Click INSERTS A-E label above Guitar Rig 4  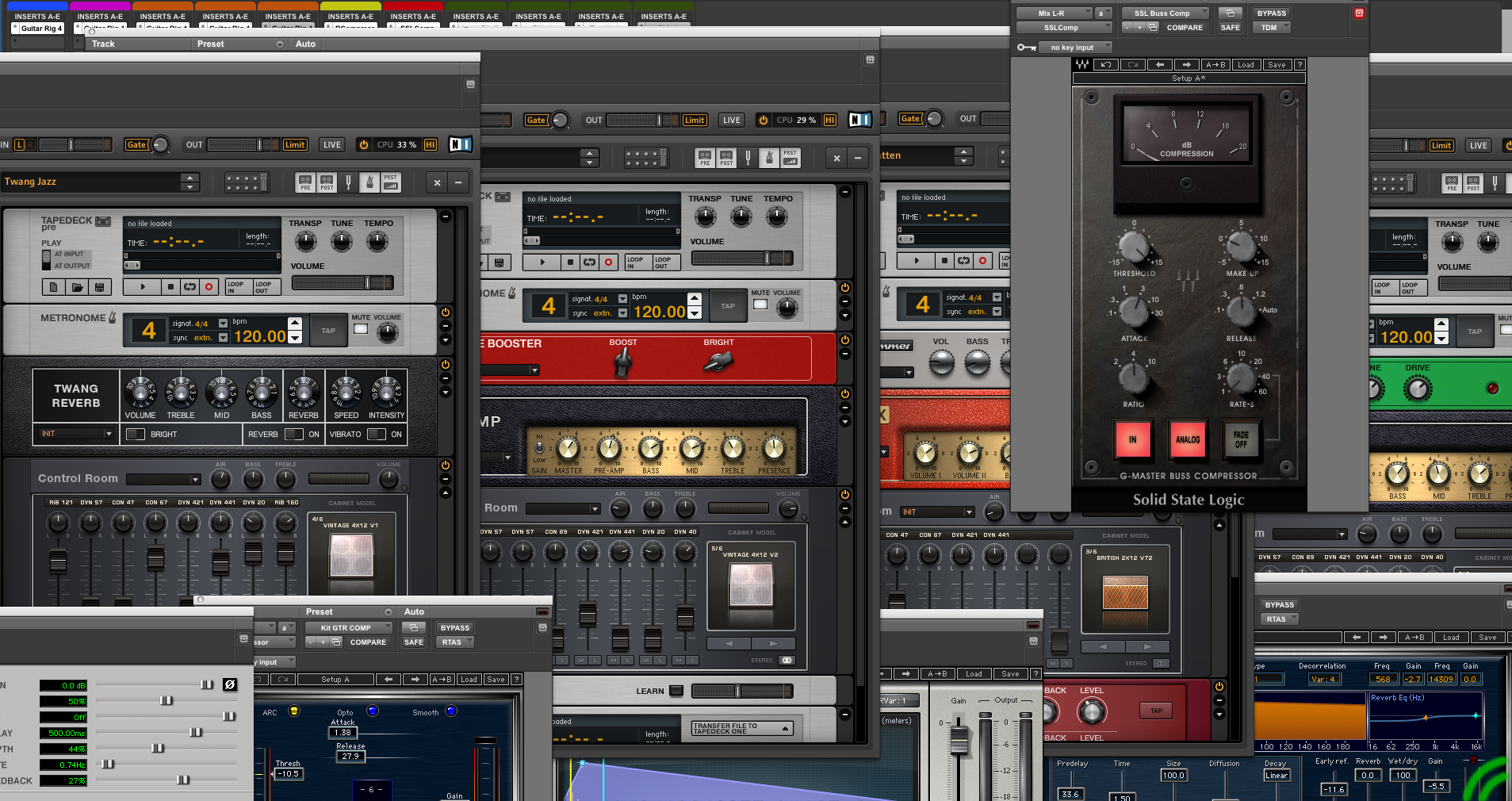(x=37, y=16)
